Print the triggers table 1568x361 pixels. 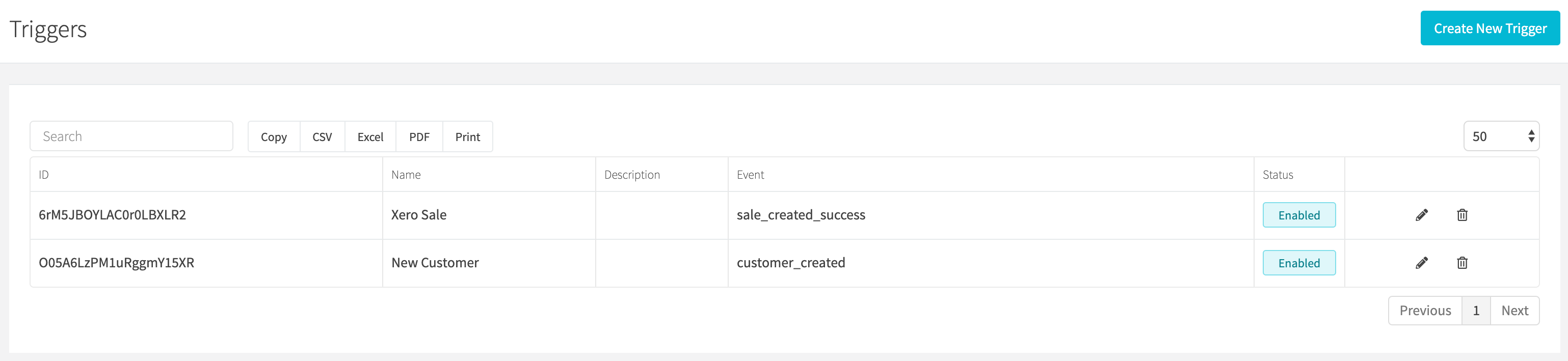pyautogui.click(x=467, y=137)
